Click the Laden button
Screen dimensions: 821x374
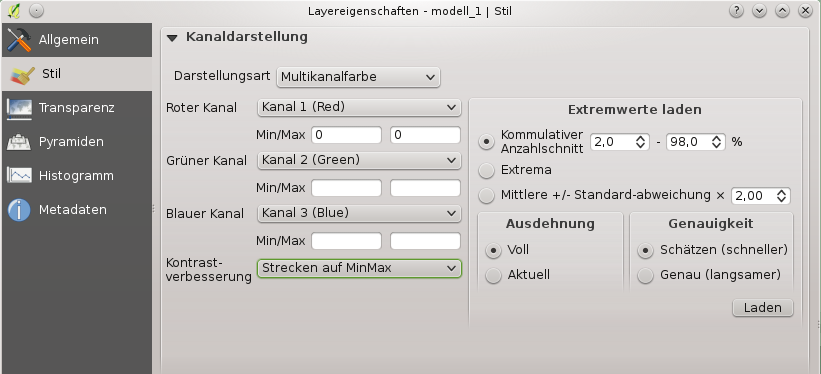pyautogui.click(x=762, y=307)
